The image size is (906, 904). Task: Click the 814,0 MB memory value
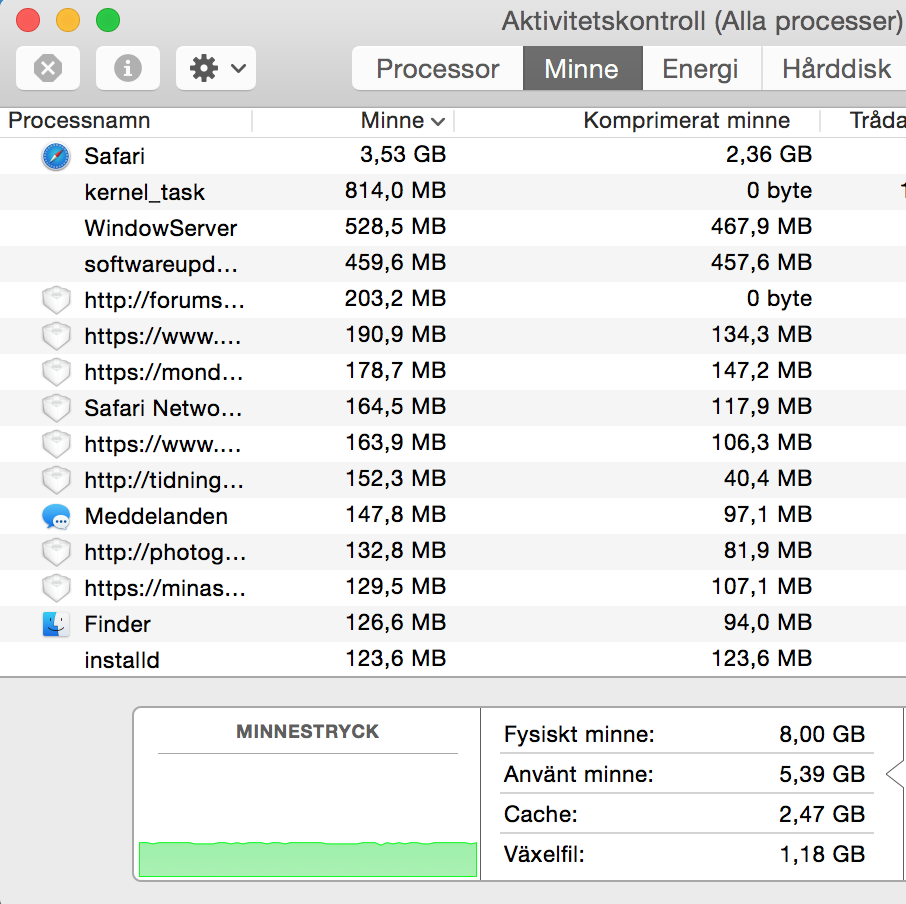tap(395, 191)
